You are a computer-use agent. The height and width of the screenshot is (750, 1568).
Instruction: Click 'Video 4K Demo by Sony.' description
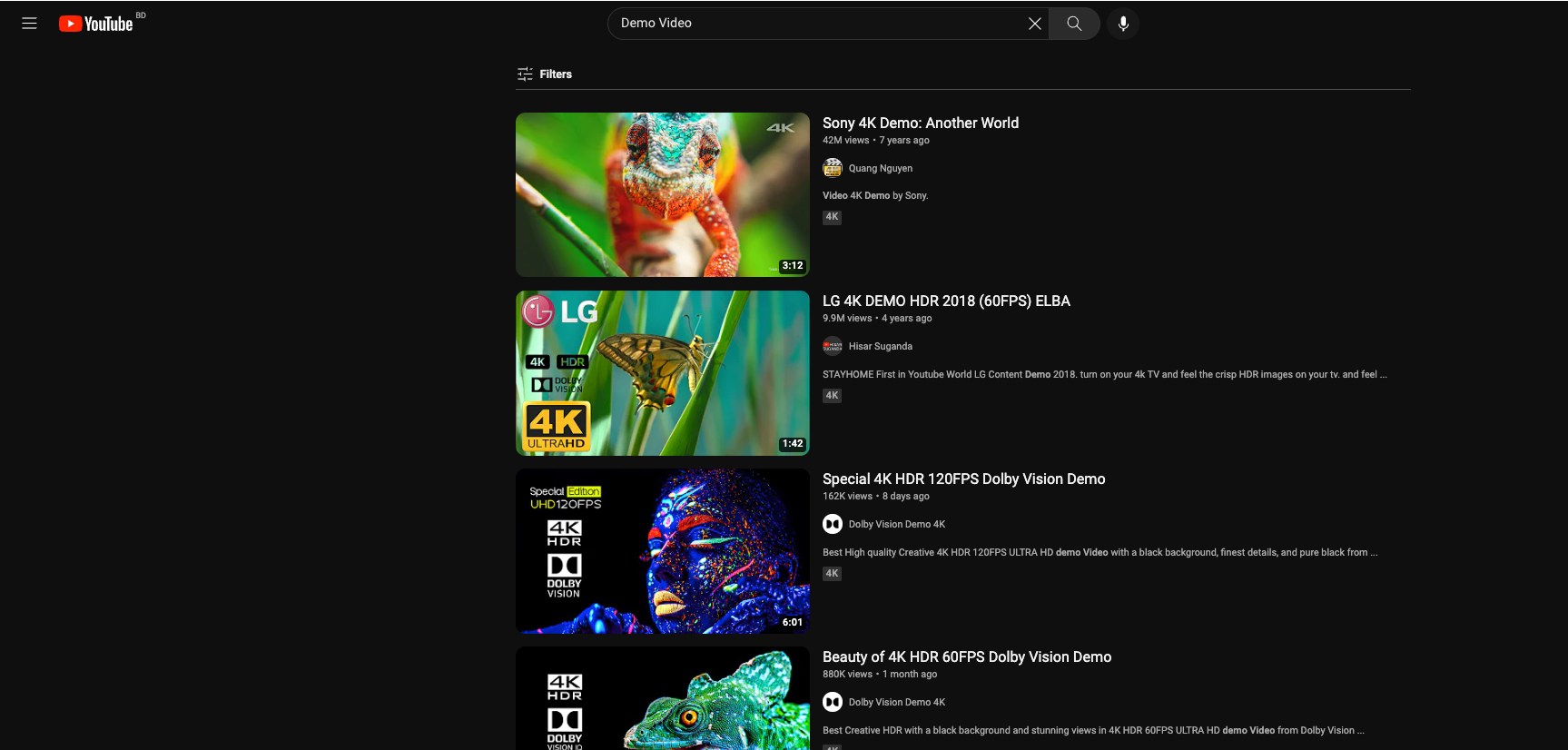click(875, 195)
